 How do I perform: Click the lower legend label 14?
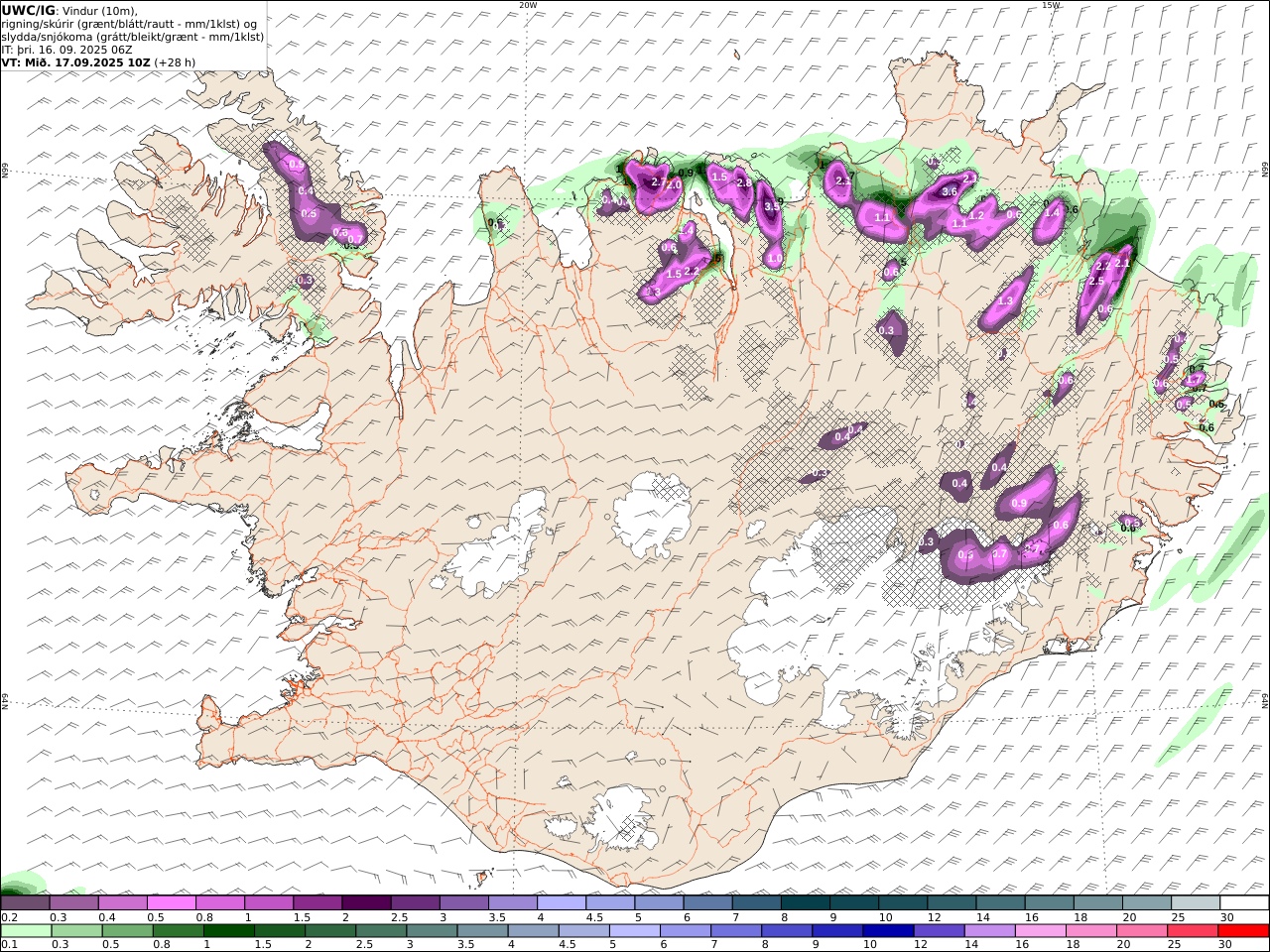(x=970, y=945)
